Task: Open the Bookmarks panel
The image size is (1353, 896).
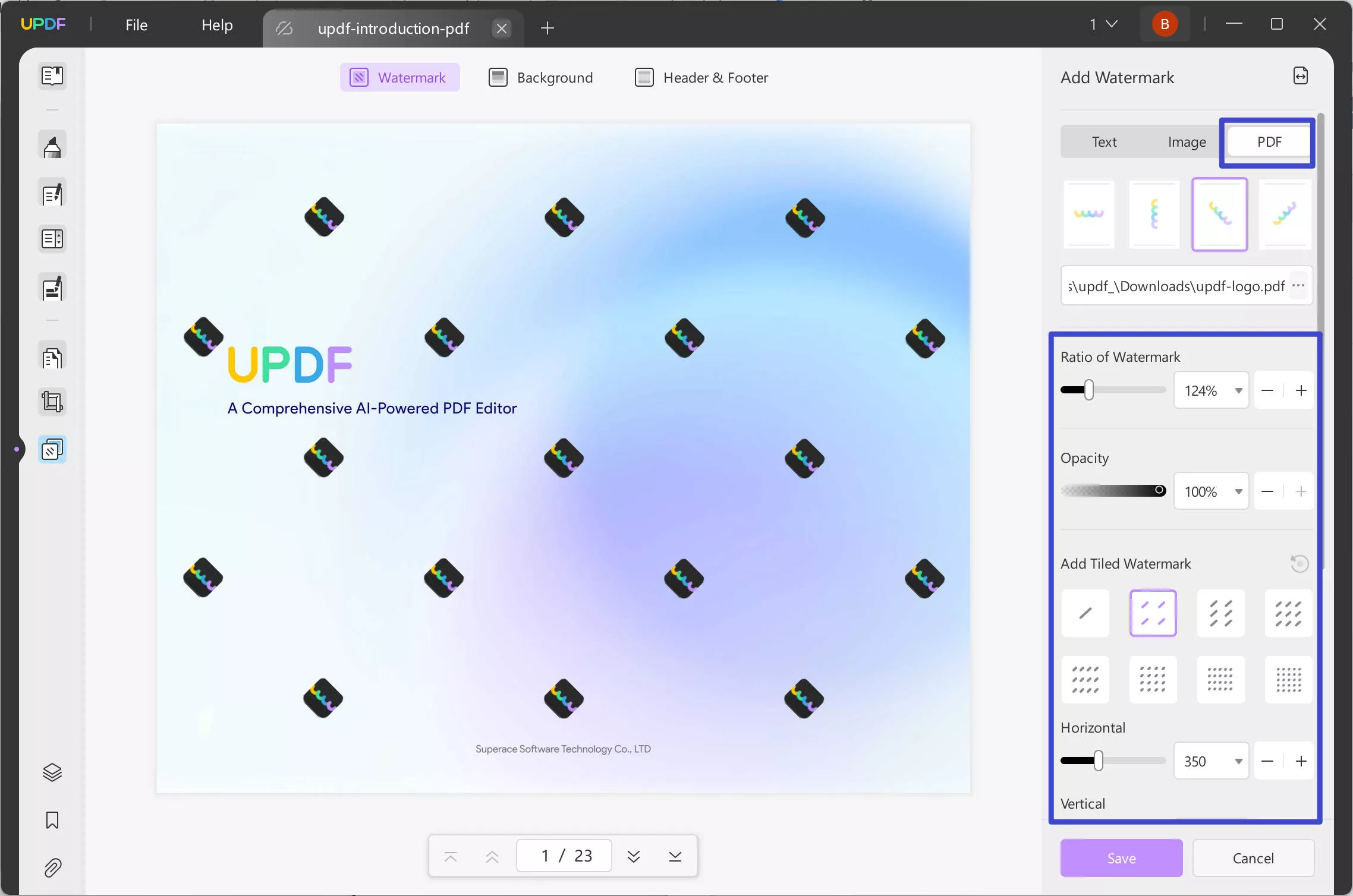Action: tap(52, 821)
